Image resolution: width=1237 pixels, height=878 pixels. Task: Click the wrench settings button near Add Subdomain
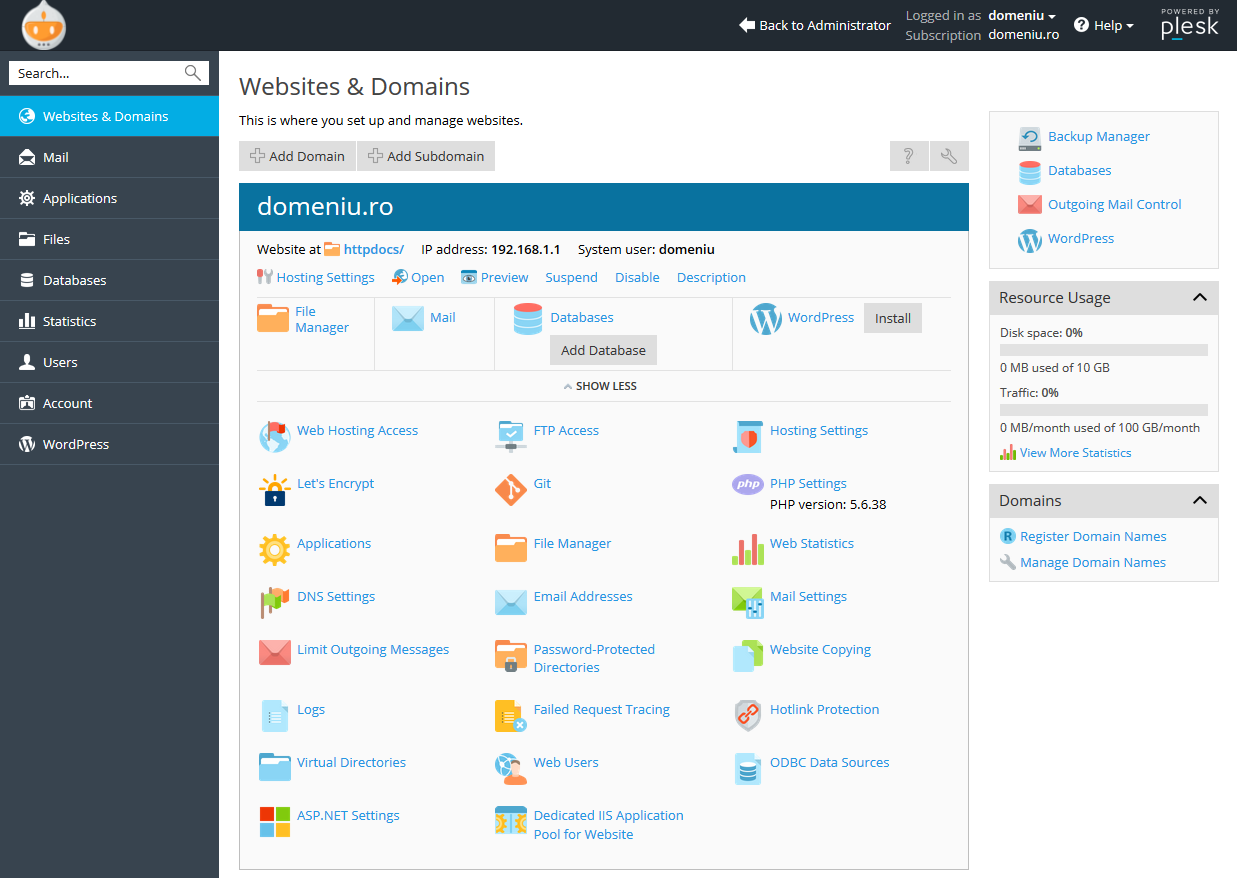click(x=949, y=156)
